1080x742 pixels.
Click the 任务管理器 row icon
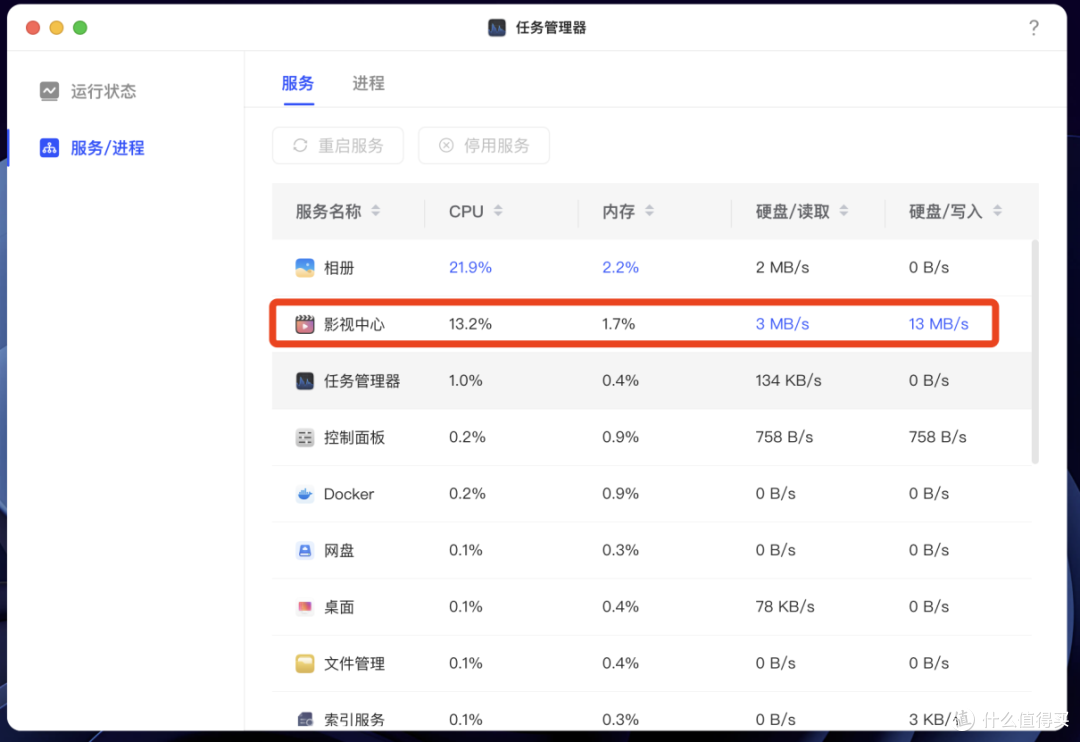click(x=304, y=380)
